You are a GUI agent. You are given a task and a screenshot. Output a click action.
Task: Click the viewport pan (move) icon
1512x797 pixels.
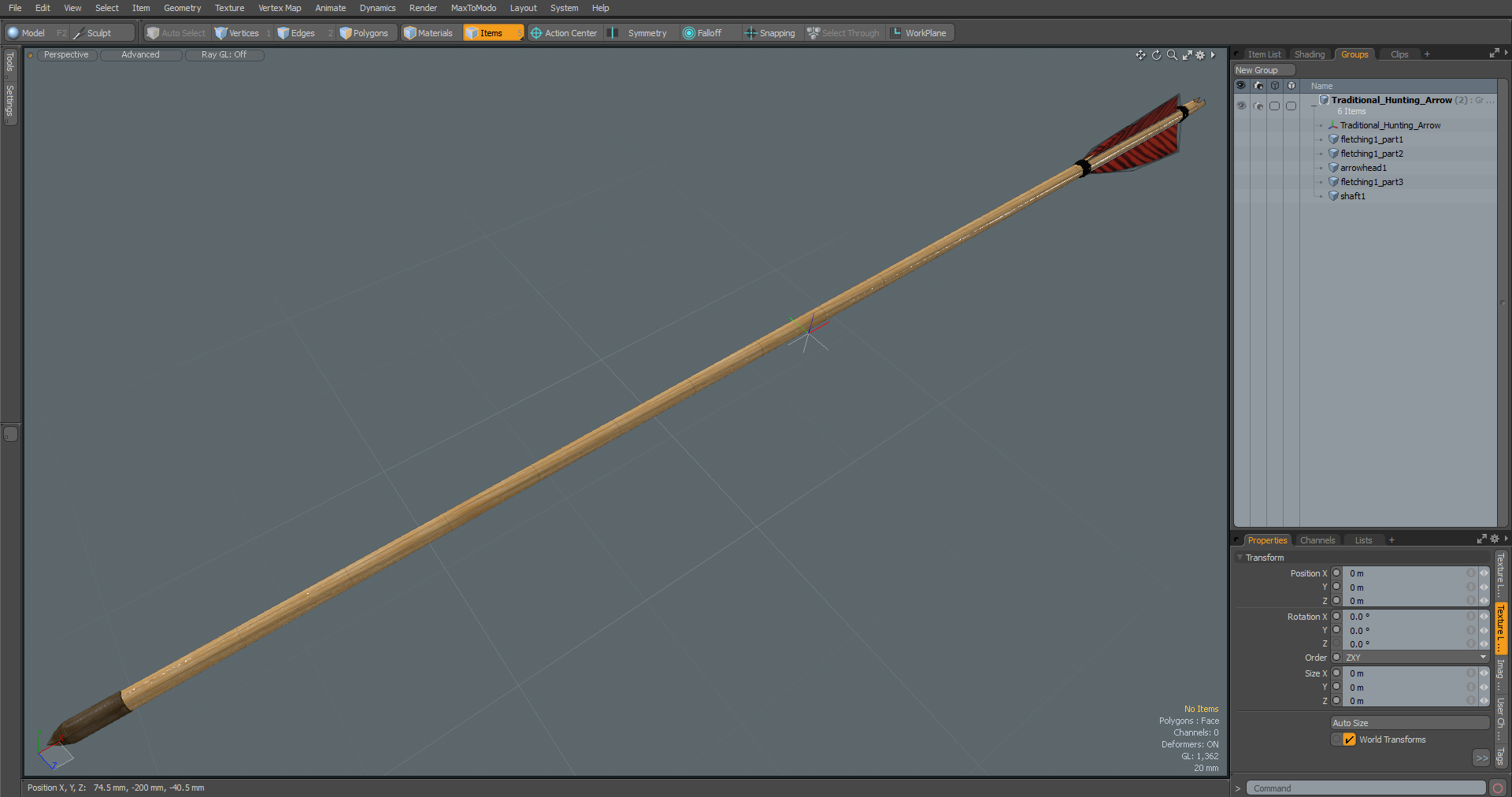click(x=1140, y=55)
